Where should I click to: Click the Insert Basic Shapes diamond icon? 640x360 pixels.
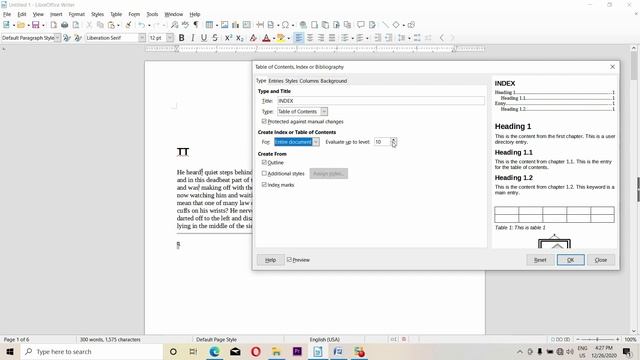(396, 25)
